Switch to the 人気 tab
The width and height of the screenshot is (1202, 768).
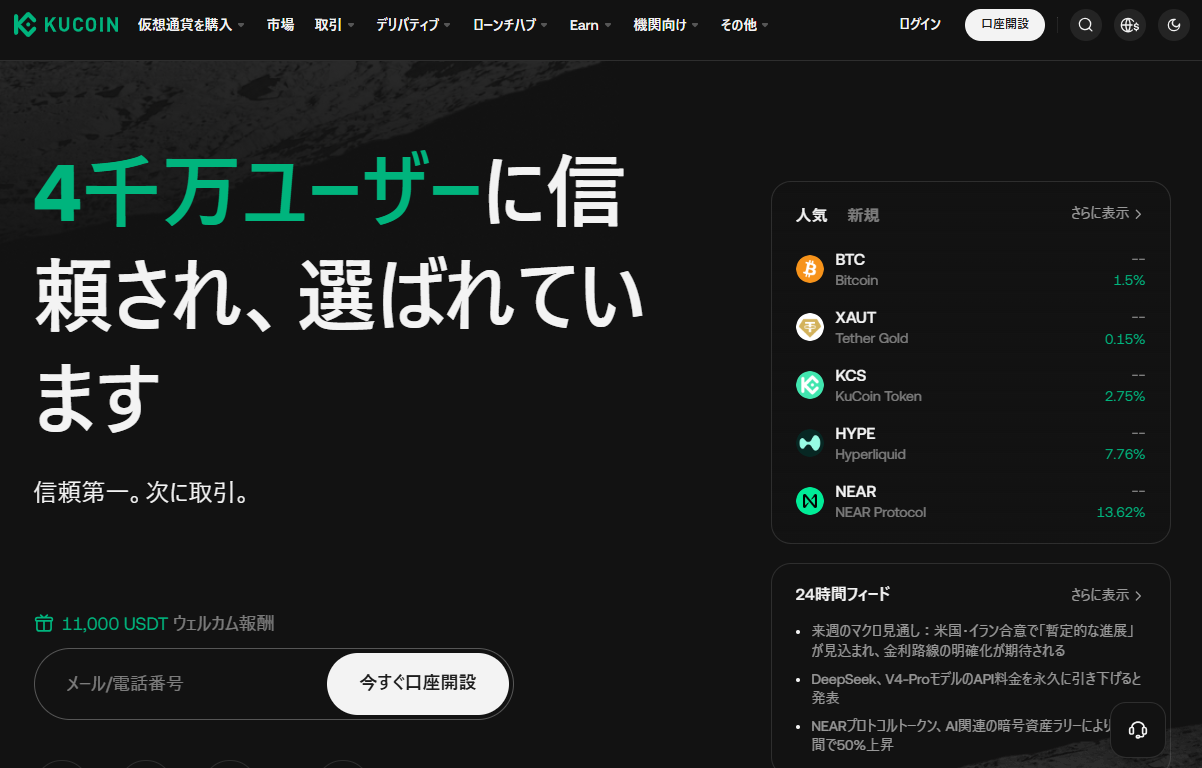tap(811, 215)
